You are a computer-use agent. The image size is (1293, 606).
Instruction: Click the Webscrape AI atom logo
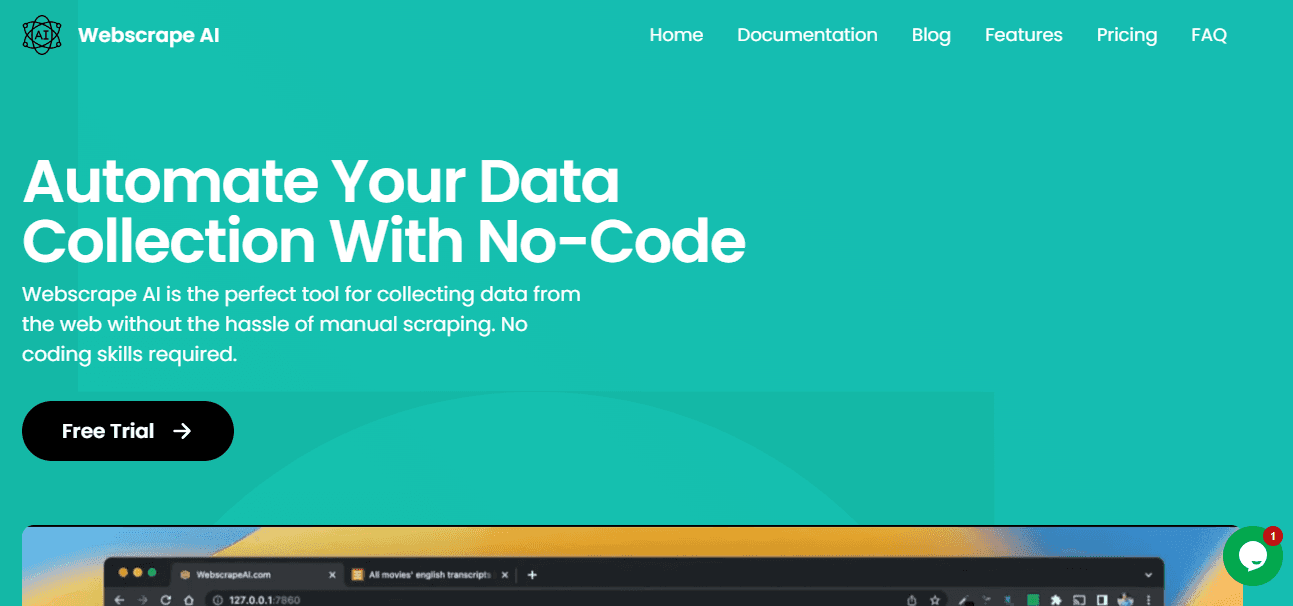[x=41, y=35]
